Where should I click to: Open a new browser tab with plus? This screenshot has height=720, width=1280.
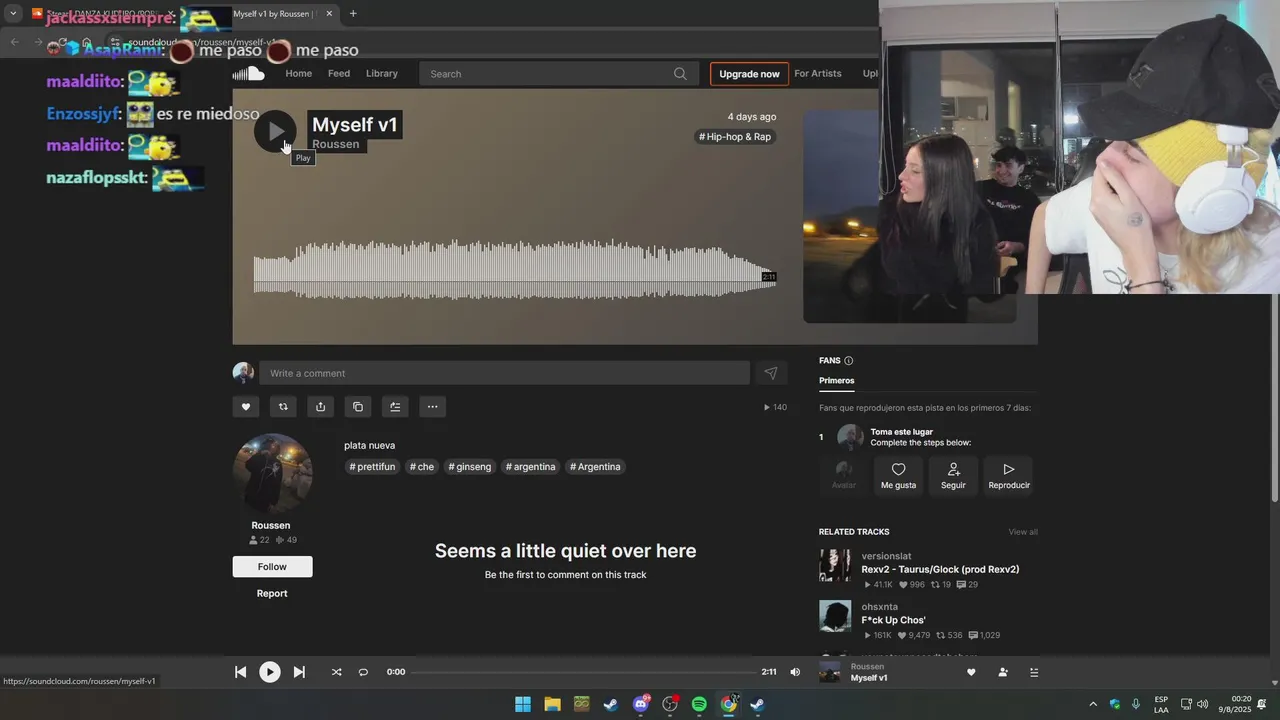[352, 14]
